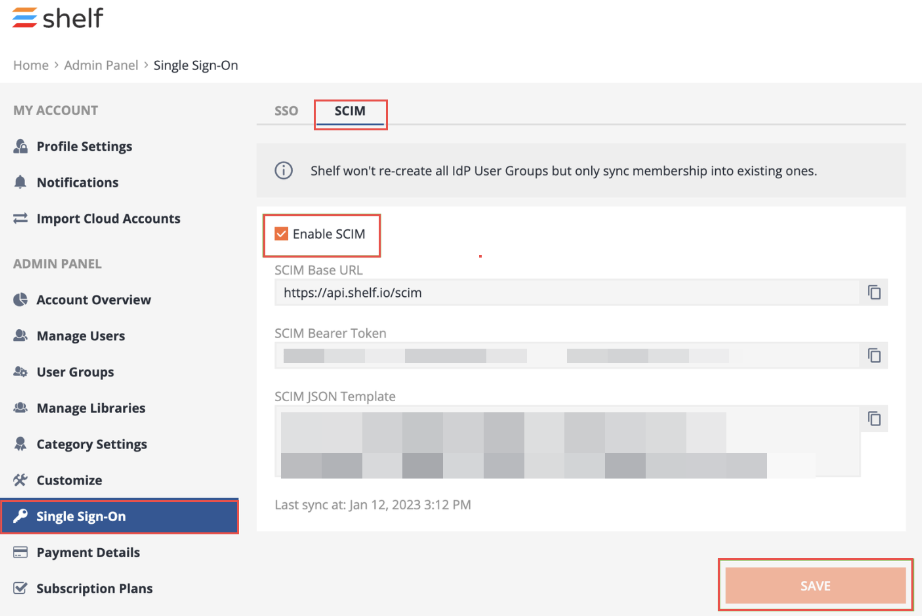Click the Admin Panel breadcrumb link
922x616 pixels.
click(x=101, y=65)
